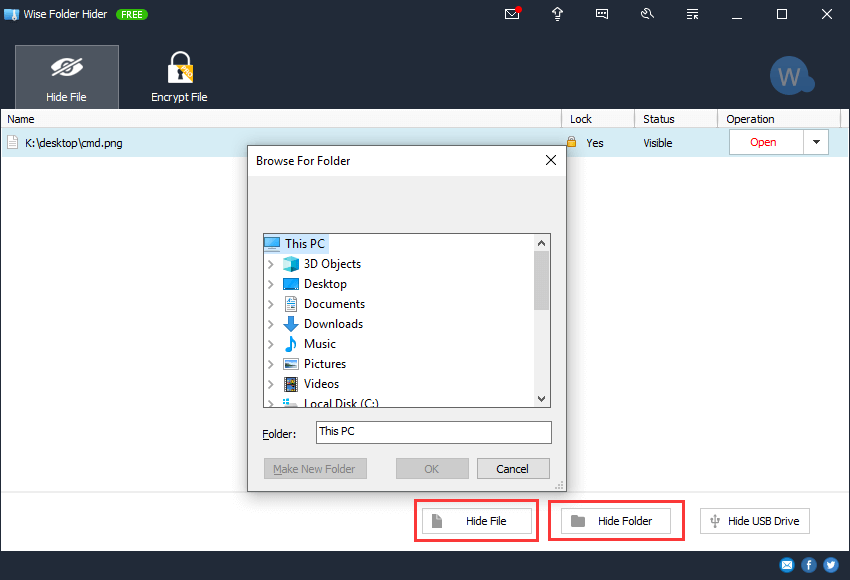This screenshot has width=850, height=580.
Task: Click the red Open button for cmd.png
Action: 765,142
